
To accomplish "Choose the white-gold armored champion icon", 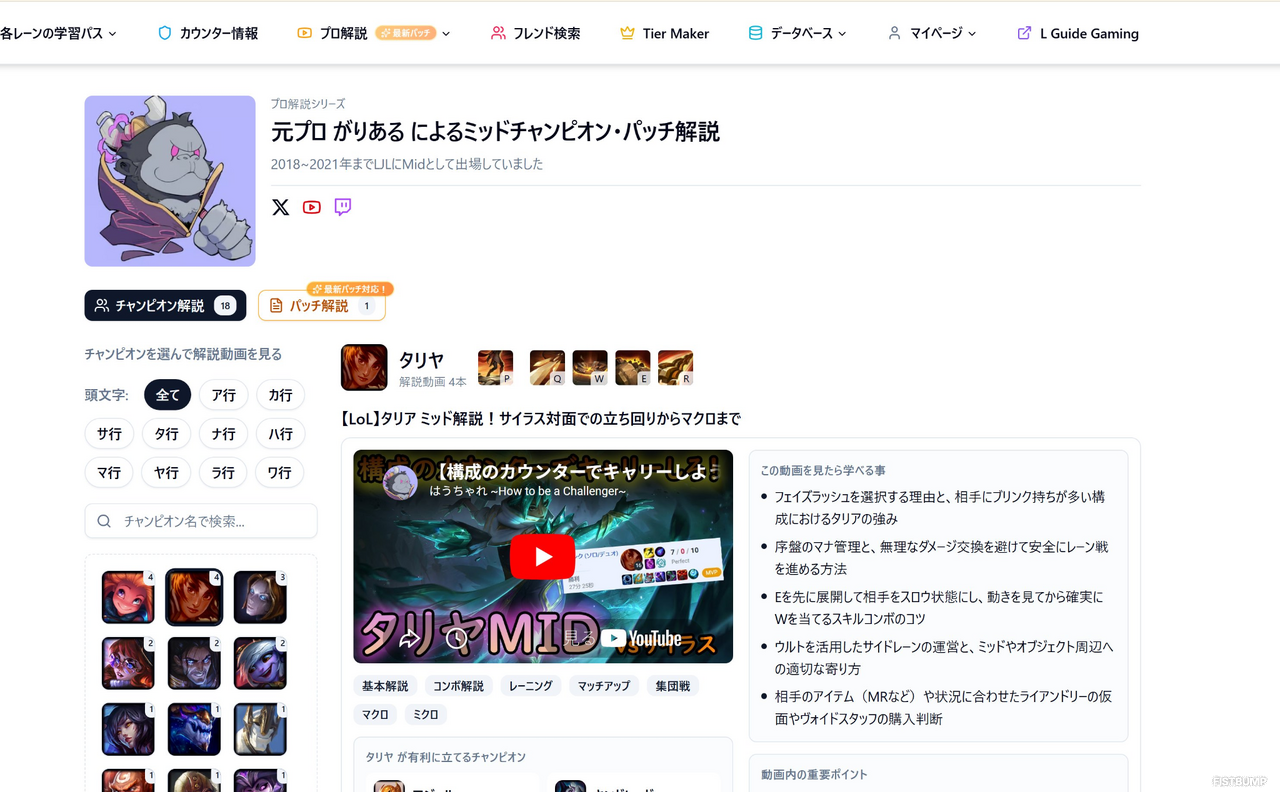I will tap(260, 729).
